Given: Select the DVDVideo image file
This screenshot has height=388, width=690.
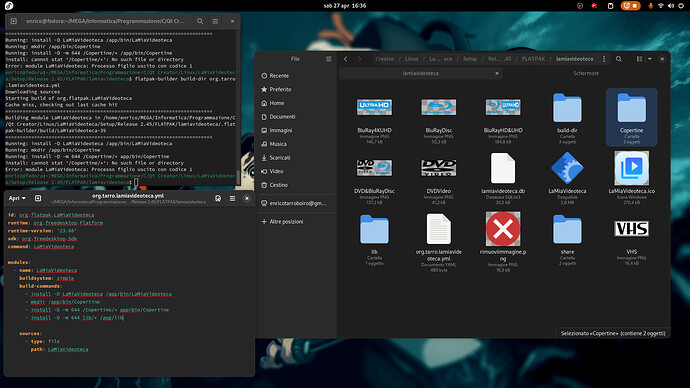Looking at the screenshot, I should pyautogui.click(x=438, y=178).
